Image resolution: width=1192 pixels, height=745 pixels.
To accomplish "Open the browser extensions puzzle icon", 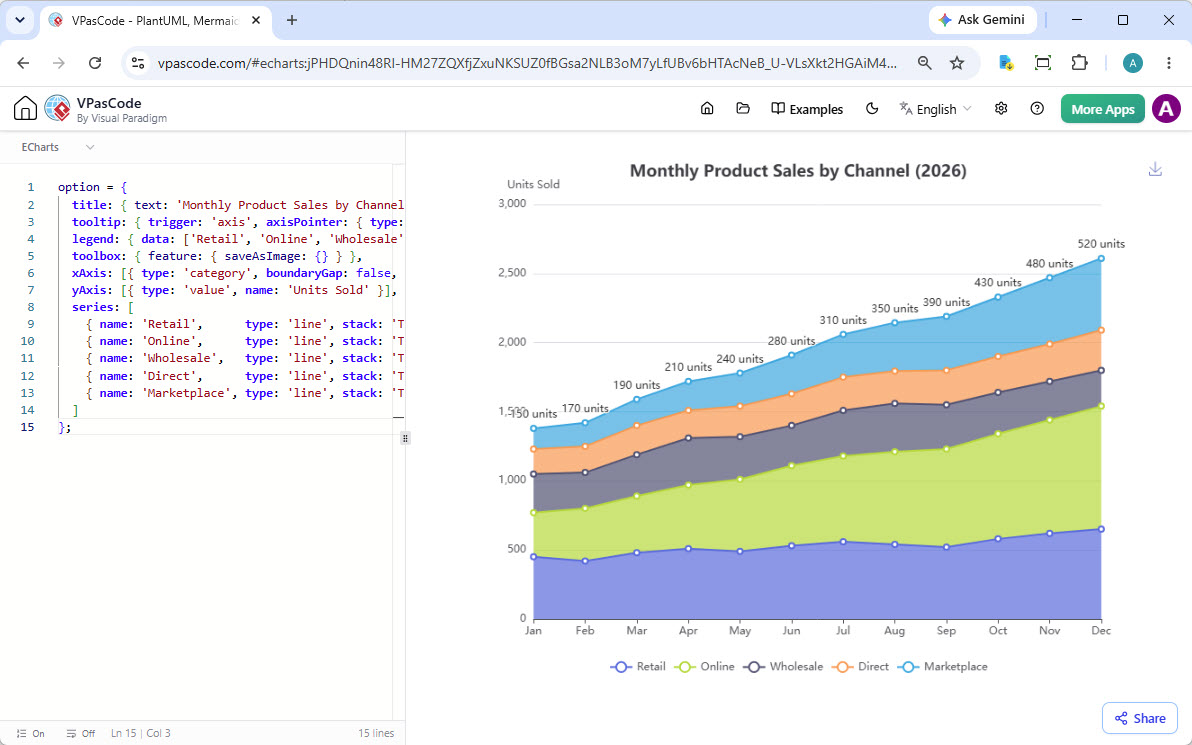I will point(1079,63).
